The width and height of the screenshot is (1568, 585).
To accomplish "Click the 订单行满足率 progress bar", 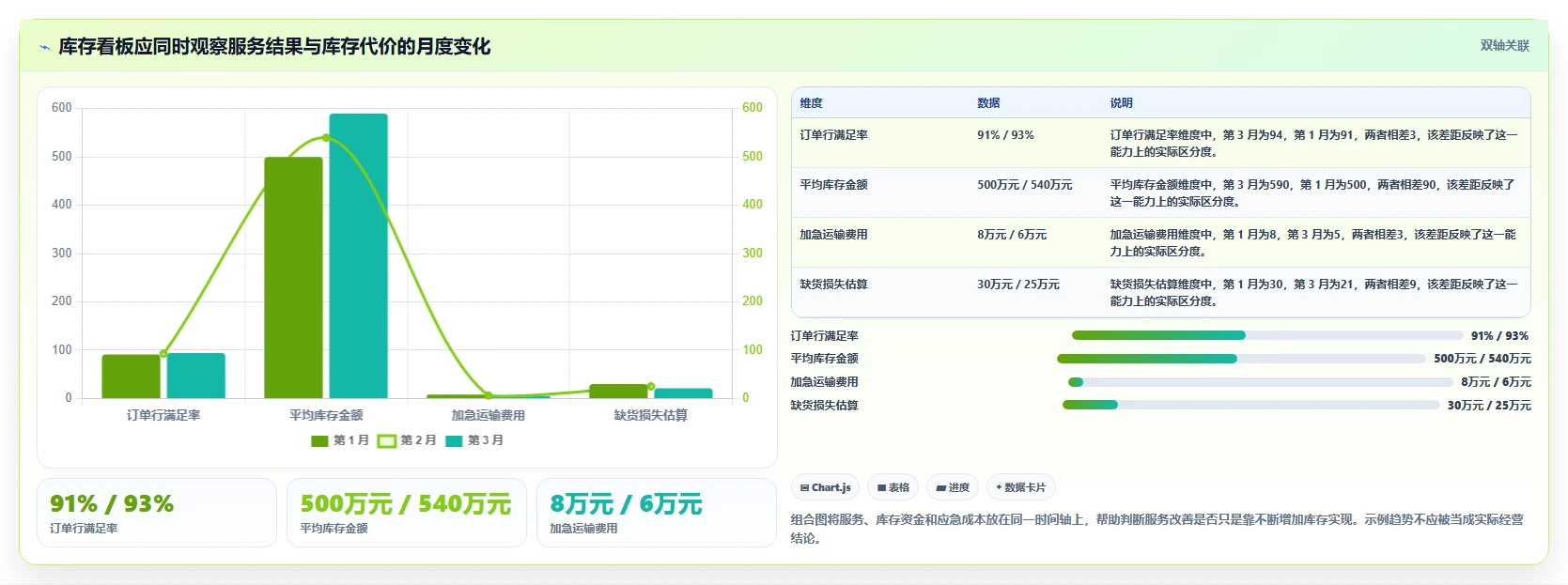I will pyautogui.click(x=1267, y=335).
